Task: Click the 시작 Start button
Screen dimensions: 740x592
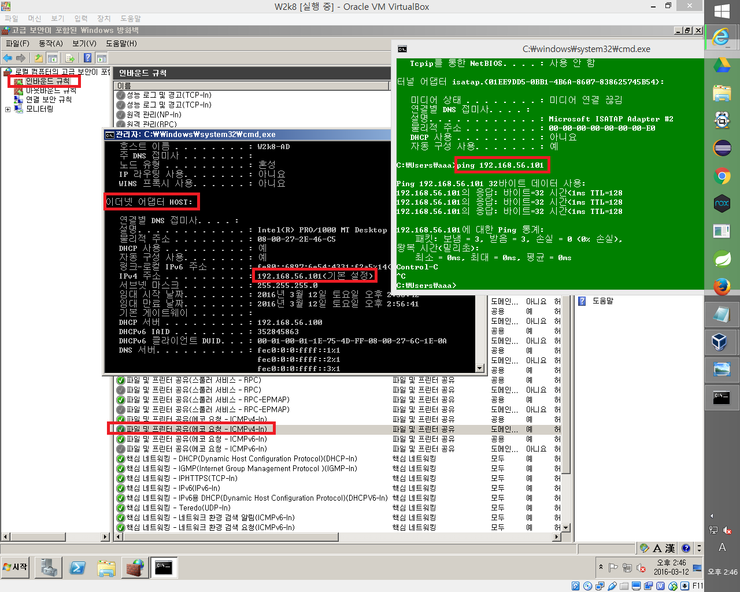Action: click(x=16, y=568)
